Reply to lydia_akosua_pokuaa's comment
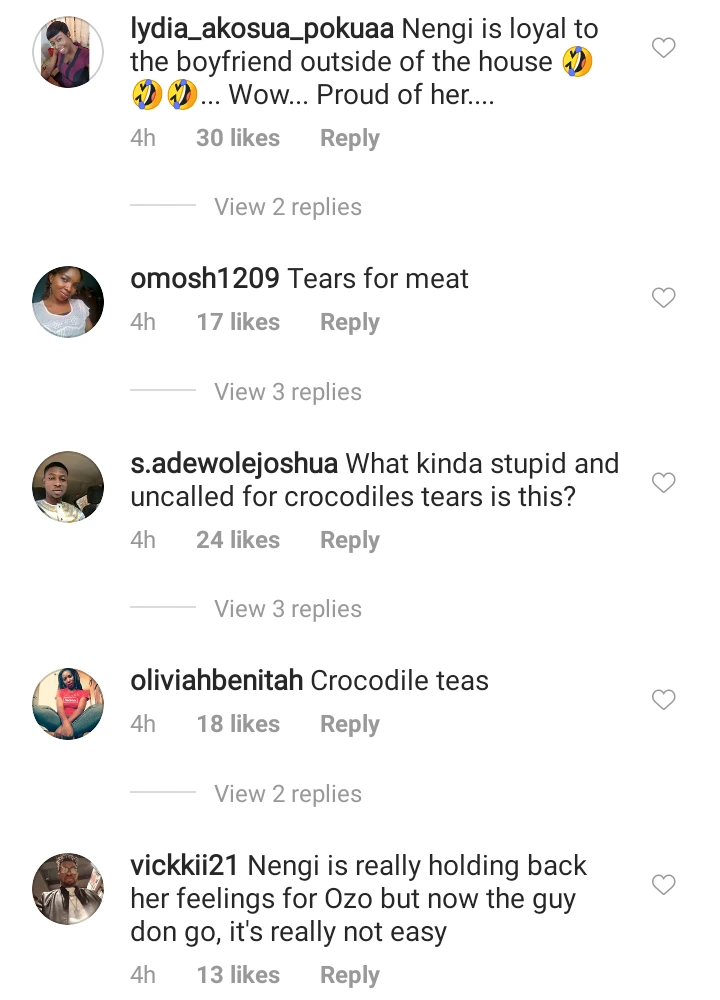 350,138
